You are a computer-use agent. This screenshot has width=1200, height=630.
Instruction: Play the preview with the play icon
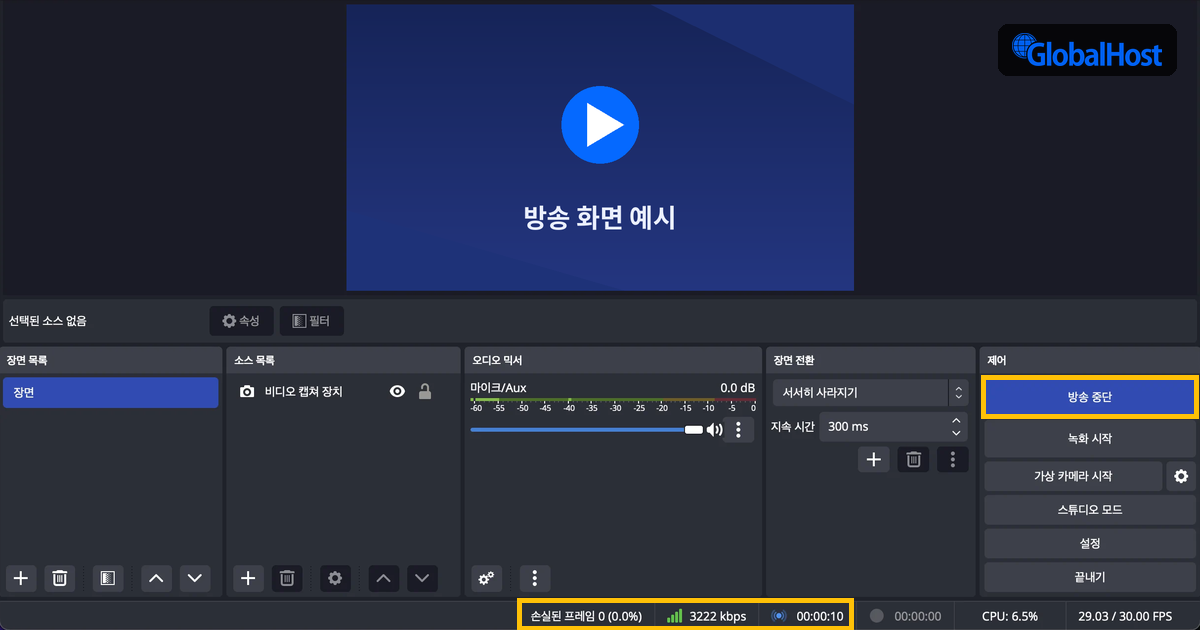point(600,125)
